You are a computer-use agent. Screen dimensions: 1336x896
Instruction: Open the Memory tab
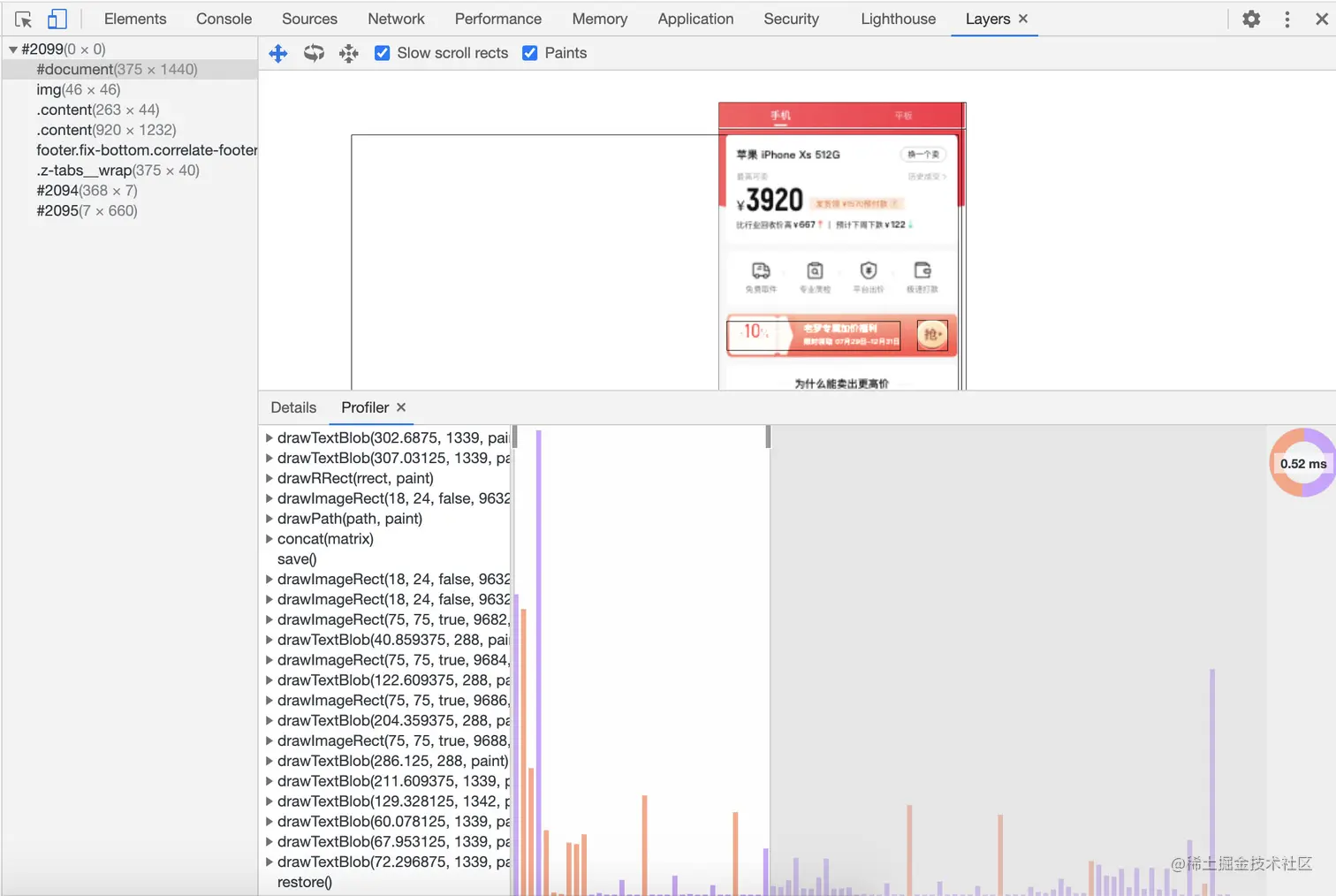pyautogui.click(x=600, y=19)
